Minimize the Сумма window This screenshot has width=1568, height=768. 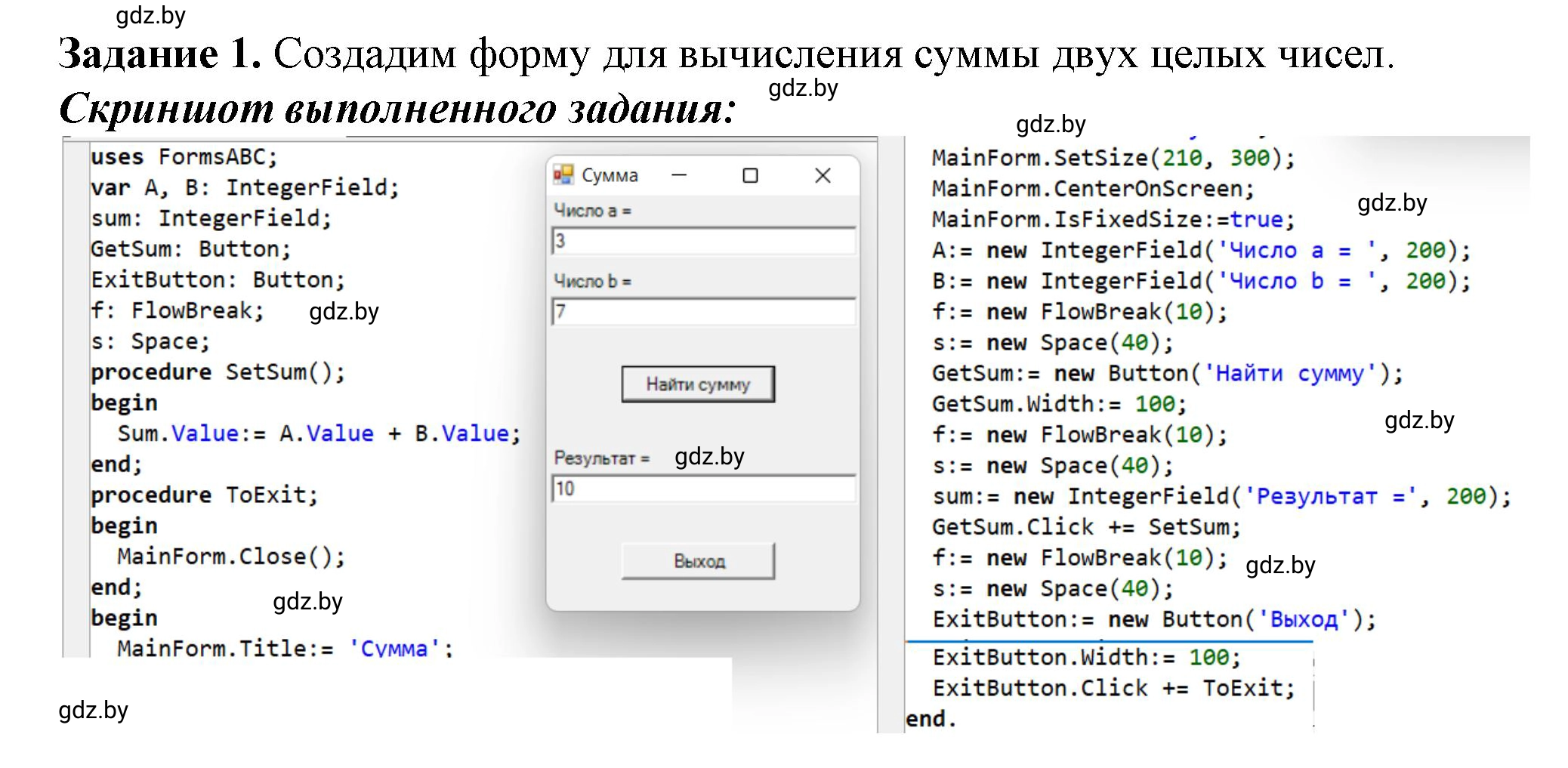click(x=679, y=175)
